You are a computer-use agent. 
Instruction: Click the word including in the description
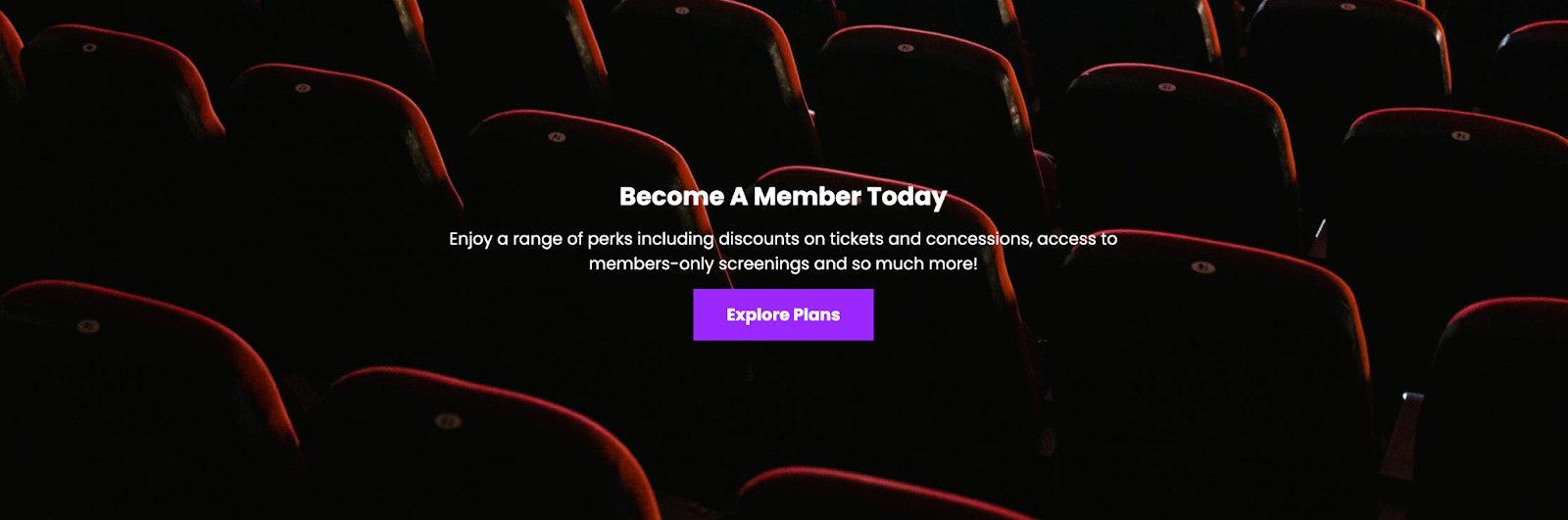point(675,239)
